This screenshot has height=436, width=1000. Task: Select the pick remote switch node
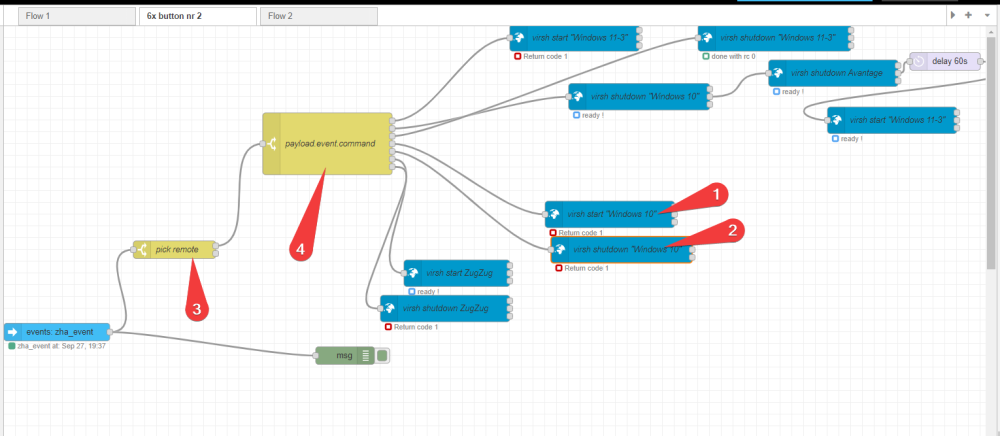coord(174,250)
